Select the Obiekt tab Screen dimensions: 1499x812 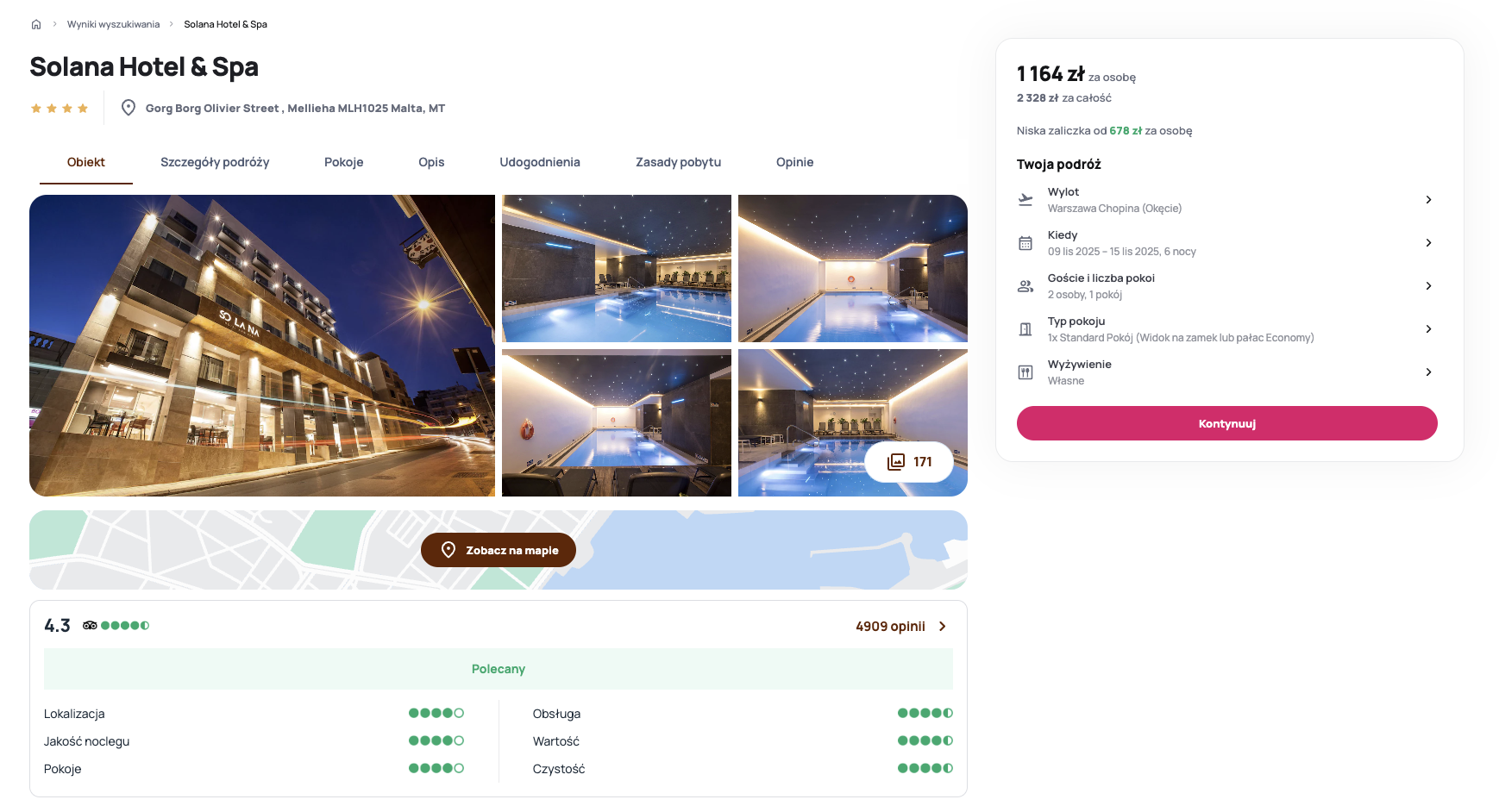86,162
